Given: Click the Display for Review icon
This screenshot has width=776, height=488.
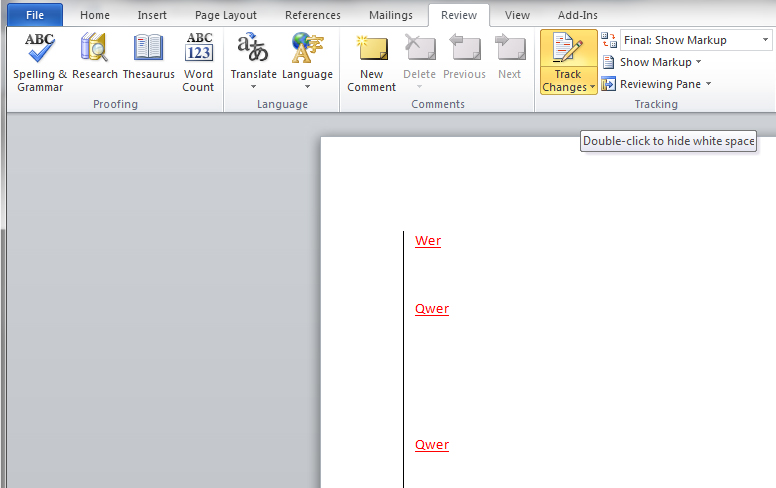Looking at the screenshot, I should (609, 40).
